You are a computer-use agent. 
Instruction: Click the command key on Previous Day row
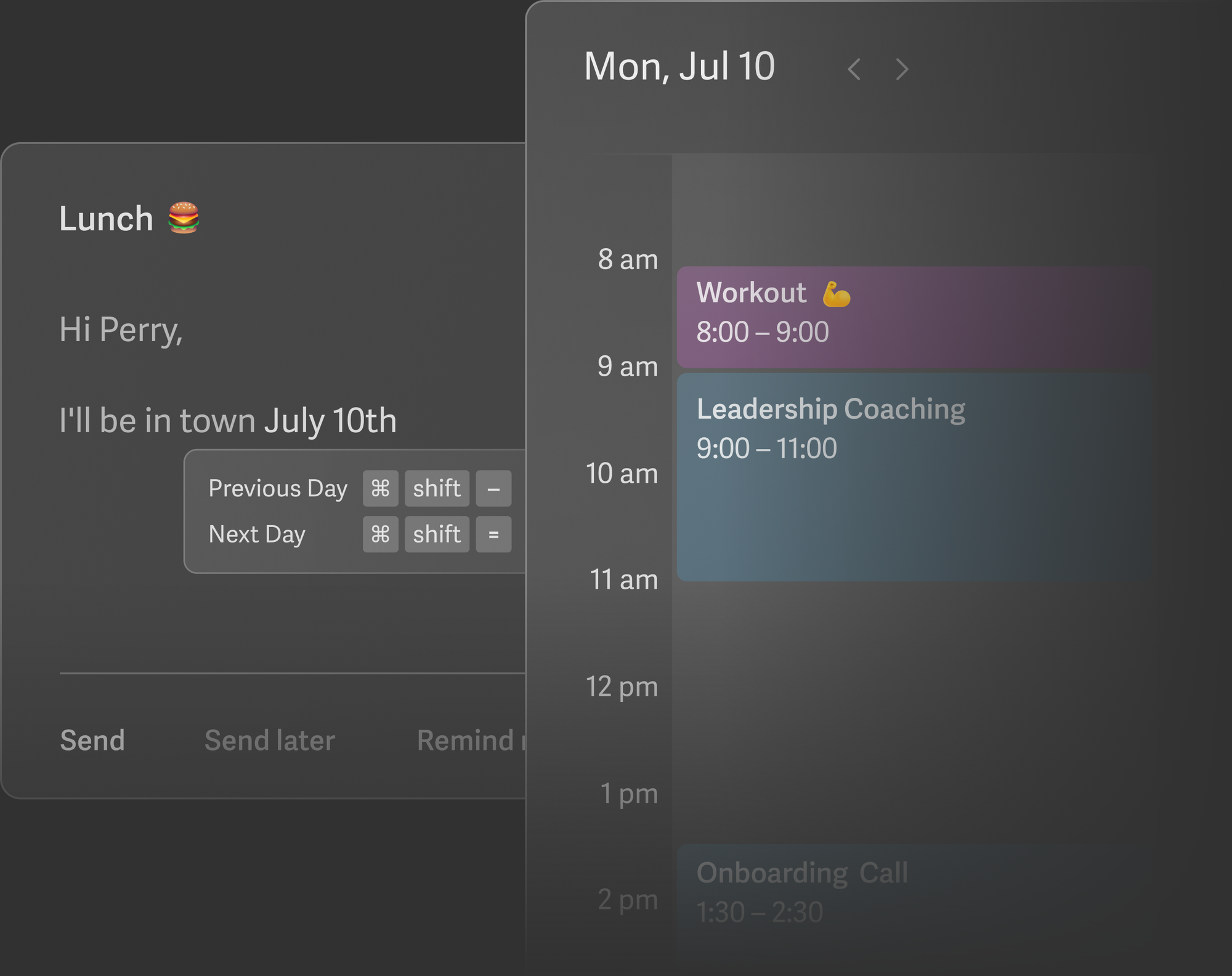coord(380,488)
